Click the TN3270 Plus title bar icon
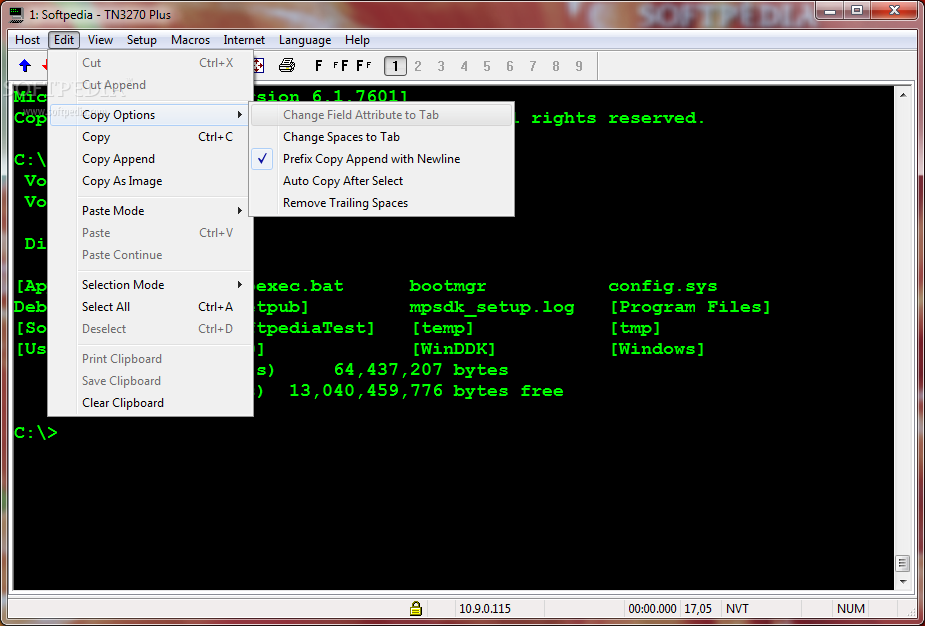 [16, 14]
